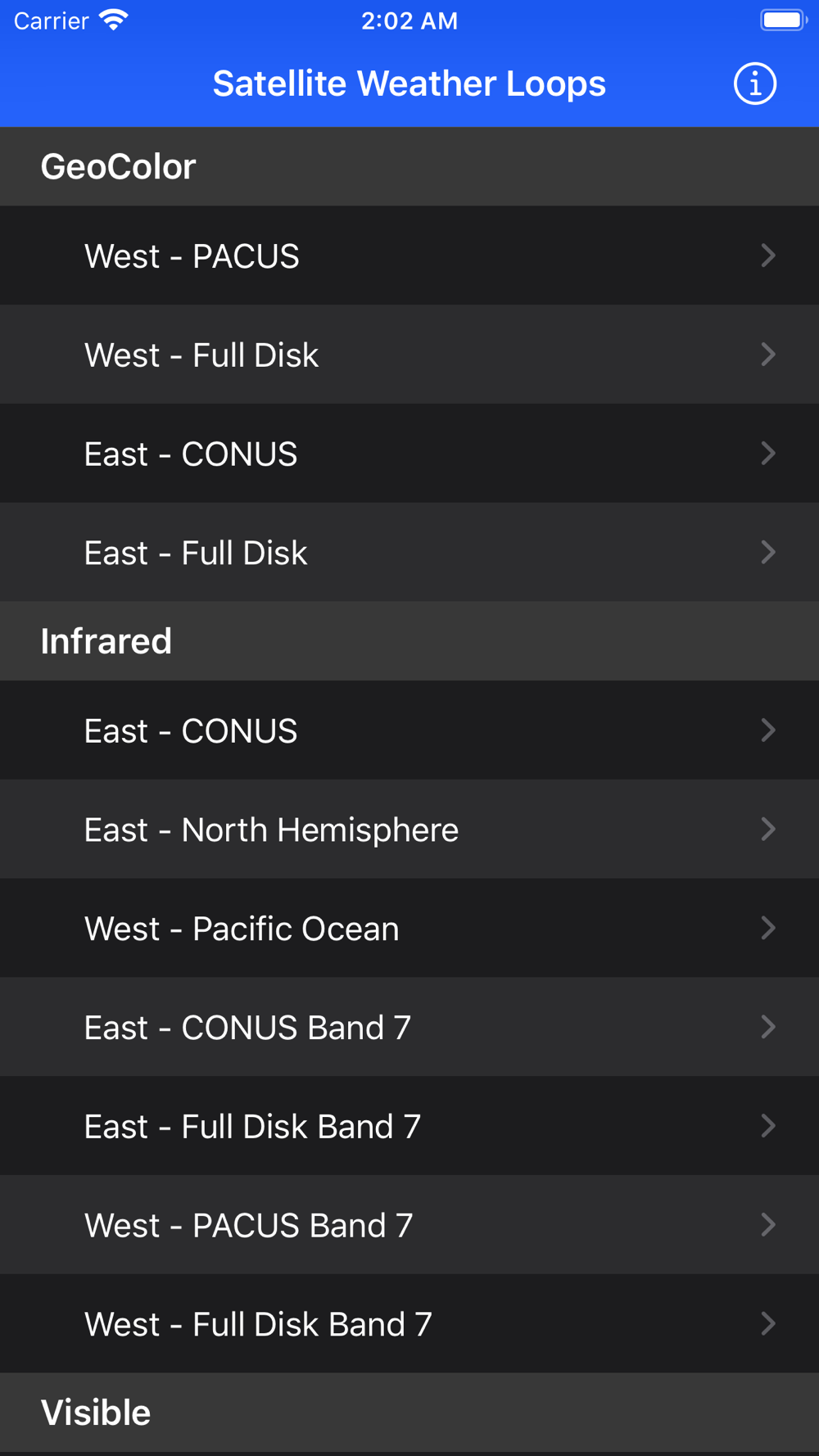This screenshot has width=819, height=1456.
Task: Tap chevron beside East - Full Disk
Action: [768, 552]
